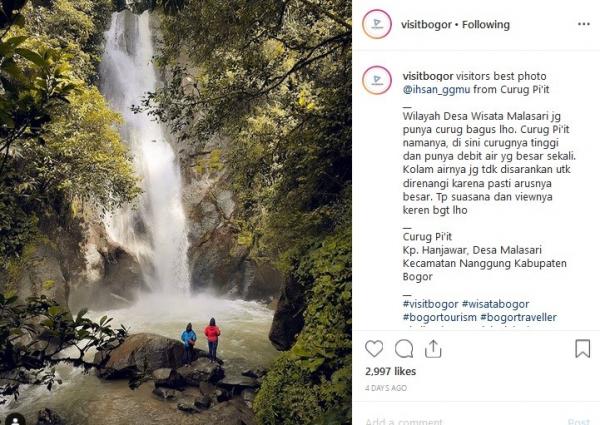Browse the #bogortourism hashtag
Image resolution: width=600 pixels, height=425 pixels.
pyautogui.click(x=438, y=317)
